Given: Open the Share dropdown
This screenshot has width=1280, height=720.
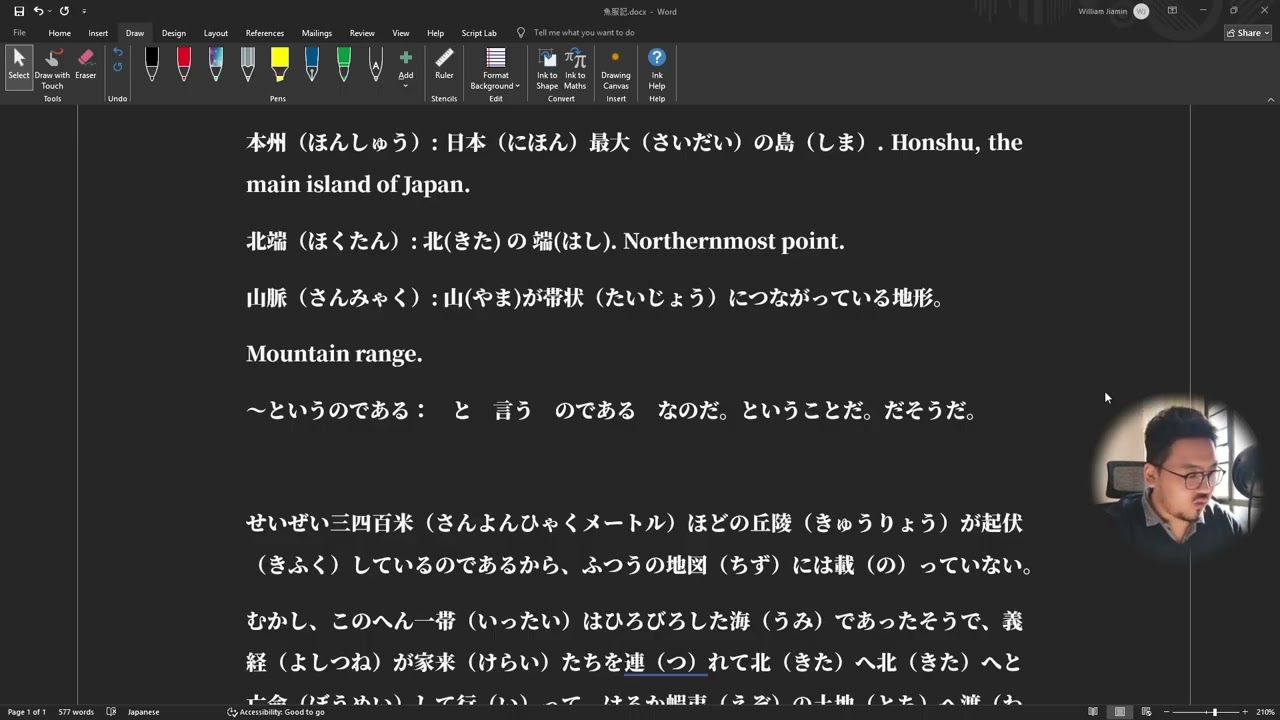Looking at the screenshot, I should 1248,33.
